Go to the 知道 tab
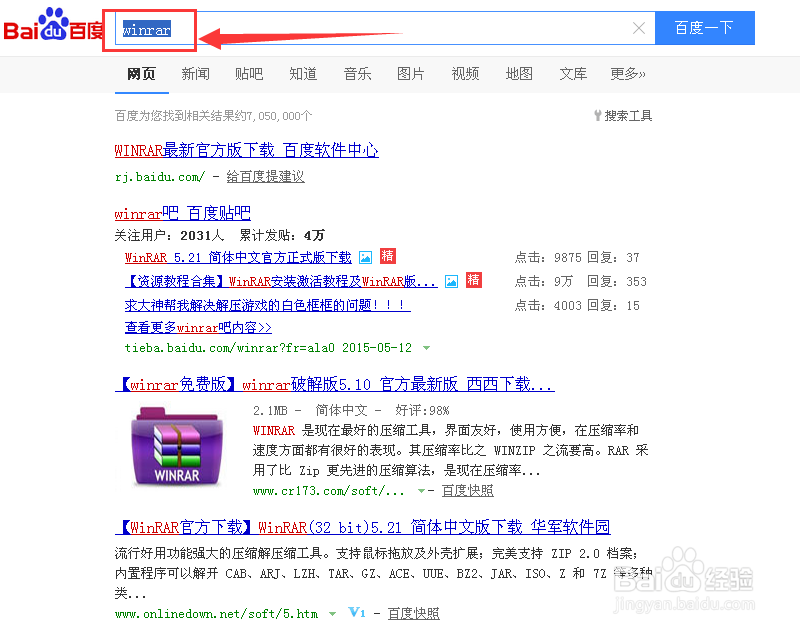800x632 pixels. 303,74
